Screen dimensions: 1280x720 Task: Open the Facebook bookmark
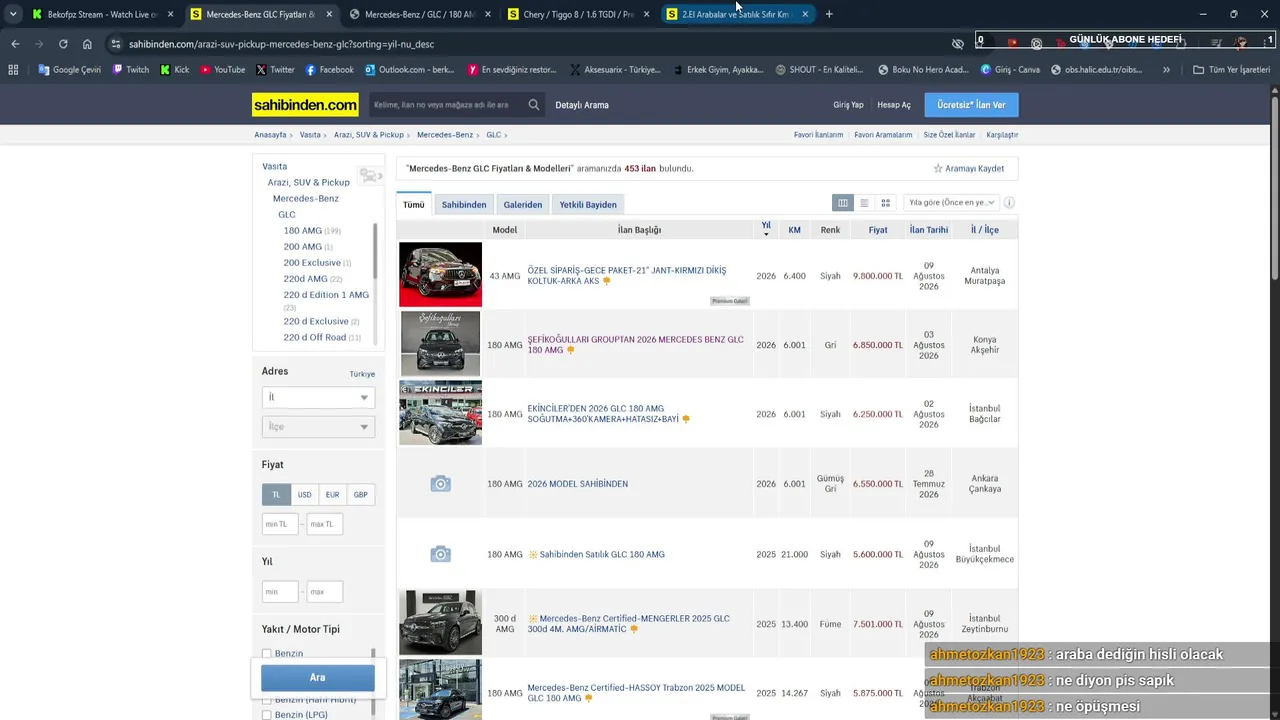tap(329, 70)
